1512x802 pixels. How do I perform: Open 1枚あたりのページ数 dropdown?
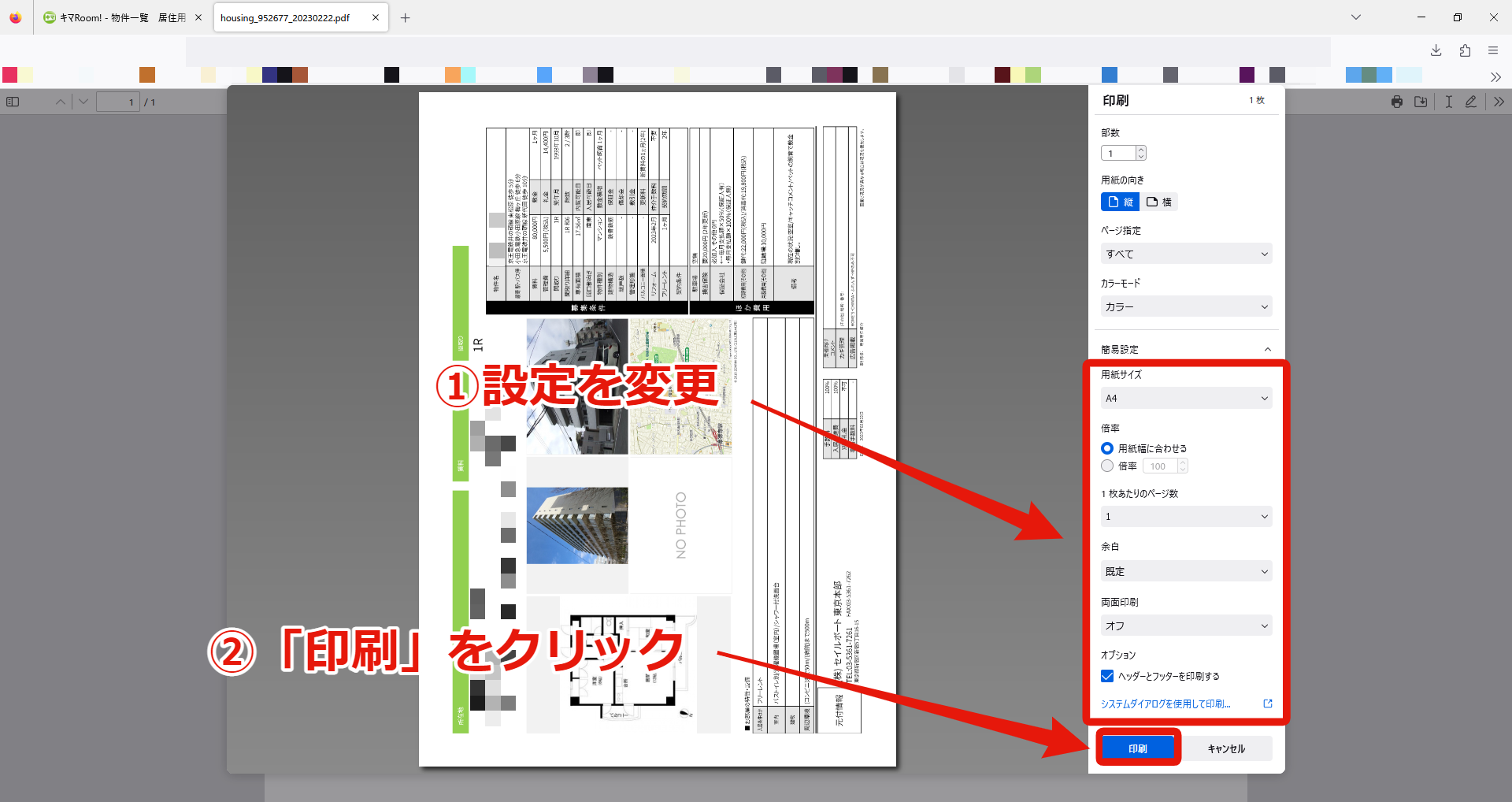click(x=1187, y=516)
